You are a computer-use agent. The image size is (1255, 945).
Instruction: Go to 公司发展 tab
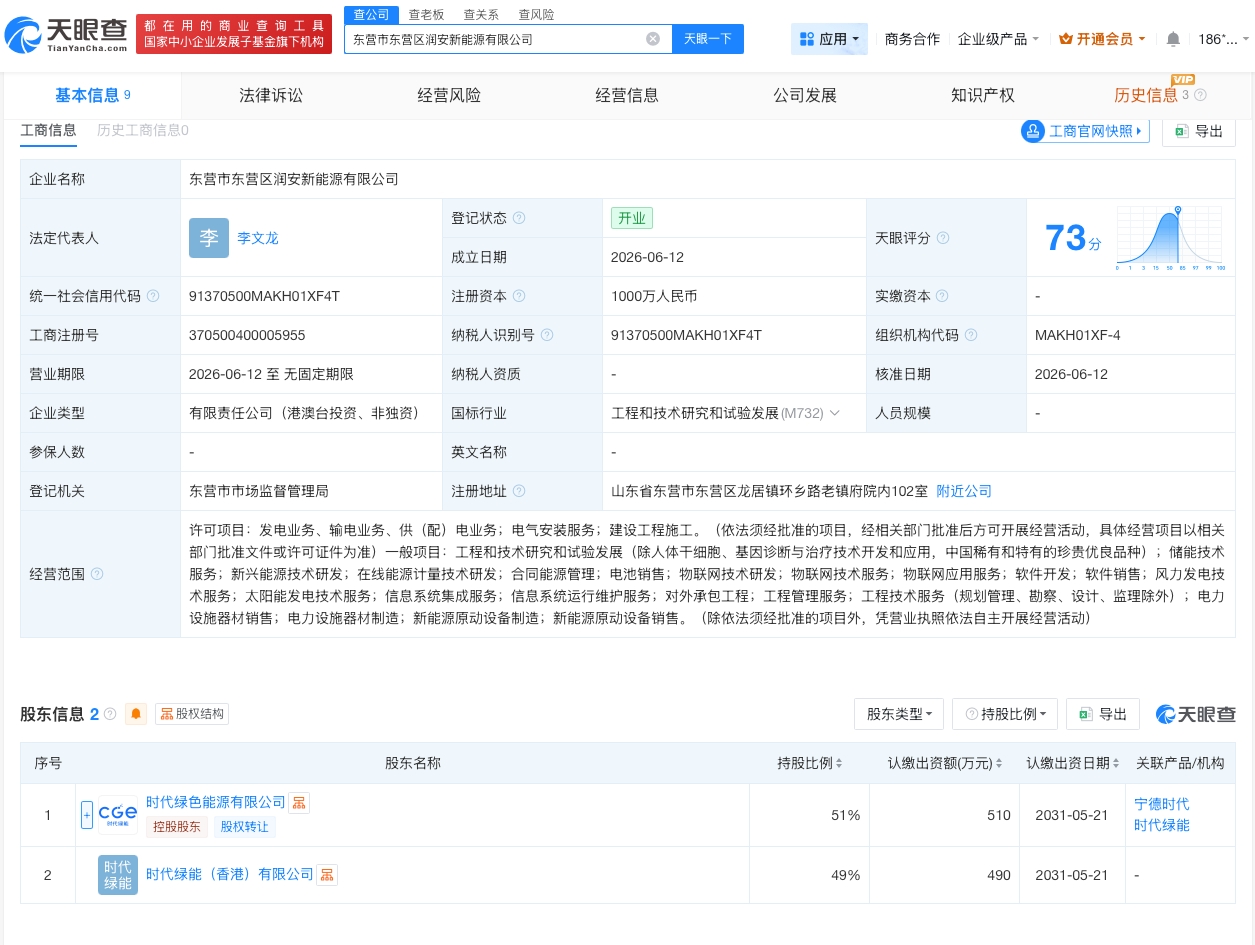pos(805,95)
